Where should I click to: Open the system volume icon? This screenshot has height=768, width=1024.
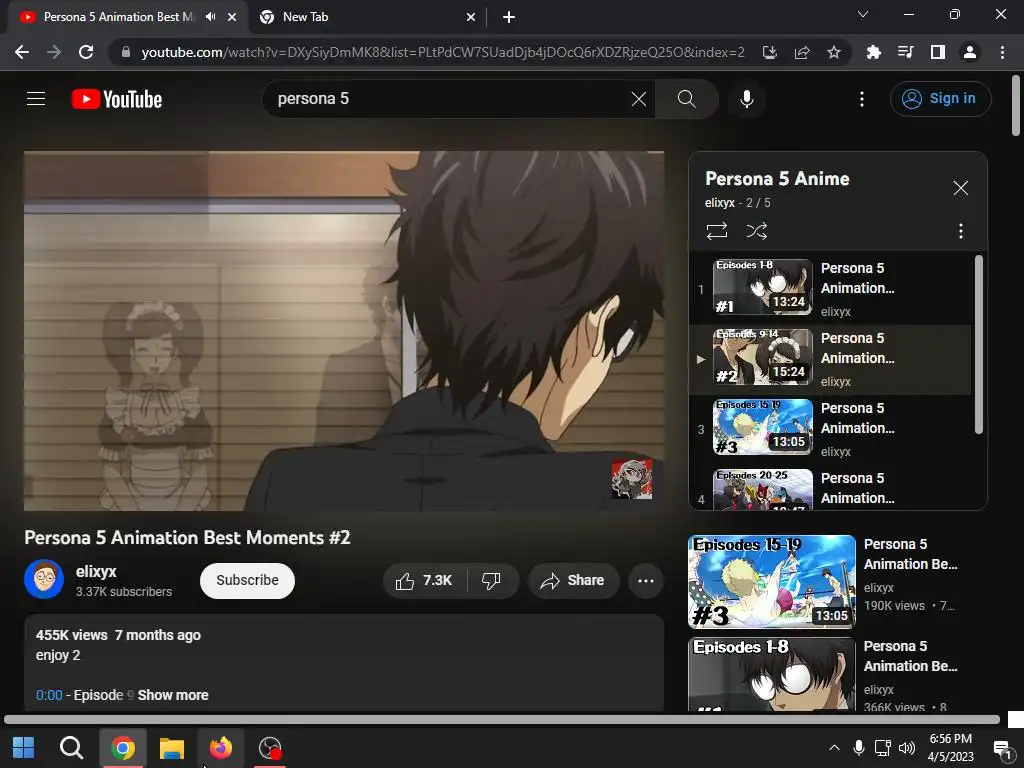point(906,748)
